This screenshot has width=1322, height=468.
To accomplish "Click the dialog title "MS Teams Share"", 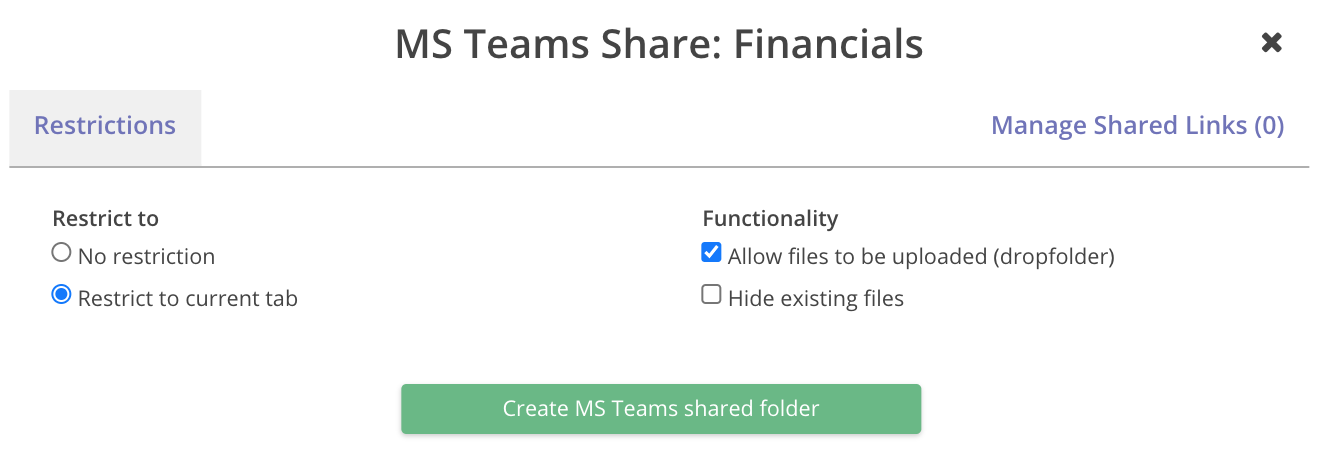I will pyautogui.click(x=557, y=45).
